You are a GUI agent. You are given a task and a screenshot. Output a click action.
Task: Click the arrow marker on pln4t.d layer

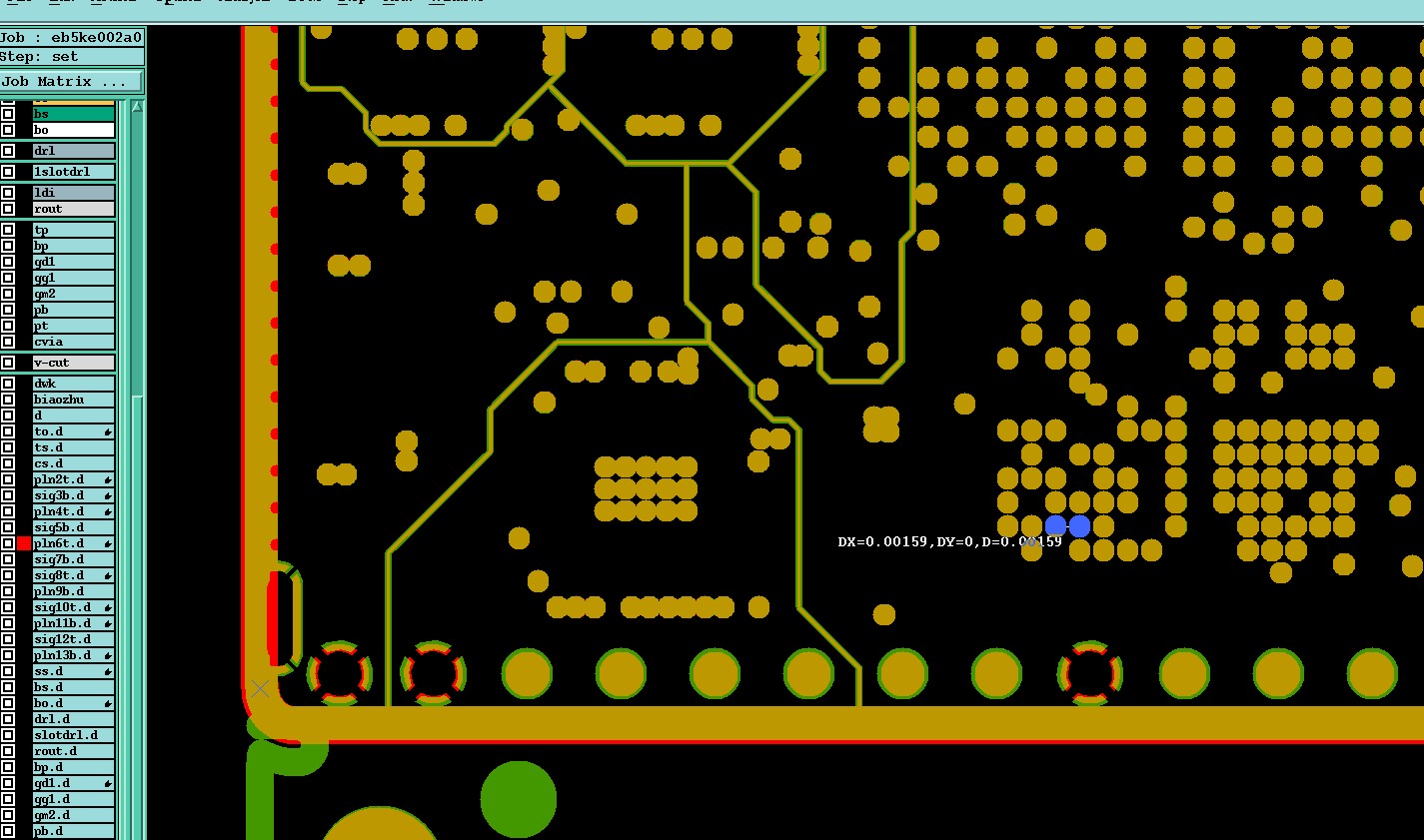tap(108, 511)
